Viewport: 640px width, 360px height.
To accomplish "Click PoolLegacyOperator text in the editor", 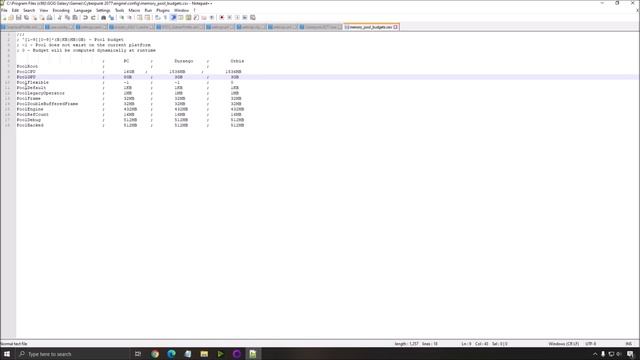I will [40, 93].
